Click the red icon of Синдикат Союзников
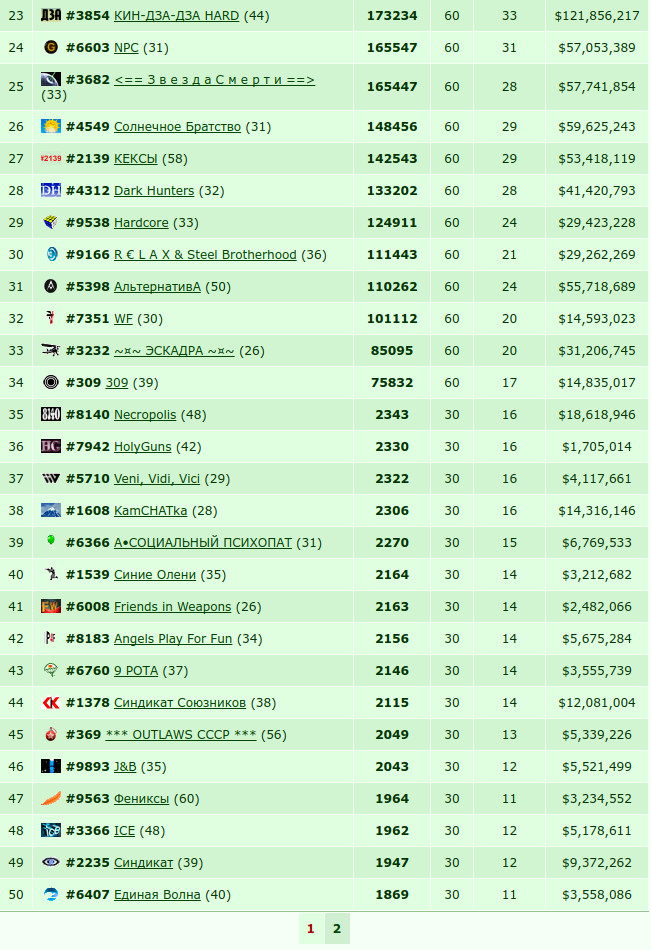Viewport: 651px width, 950px height. pyautogui.click(x=51, y=703)
